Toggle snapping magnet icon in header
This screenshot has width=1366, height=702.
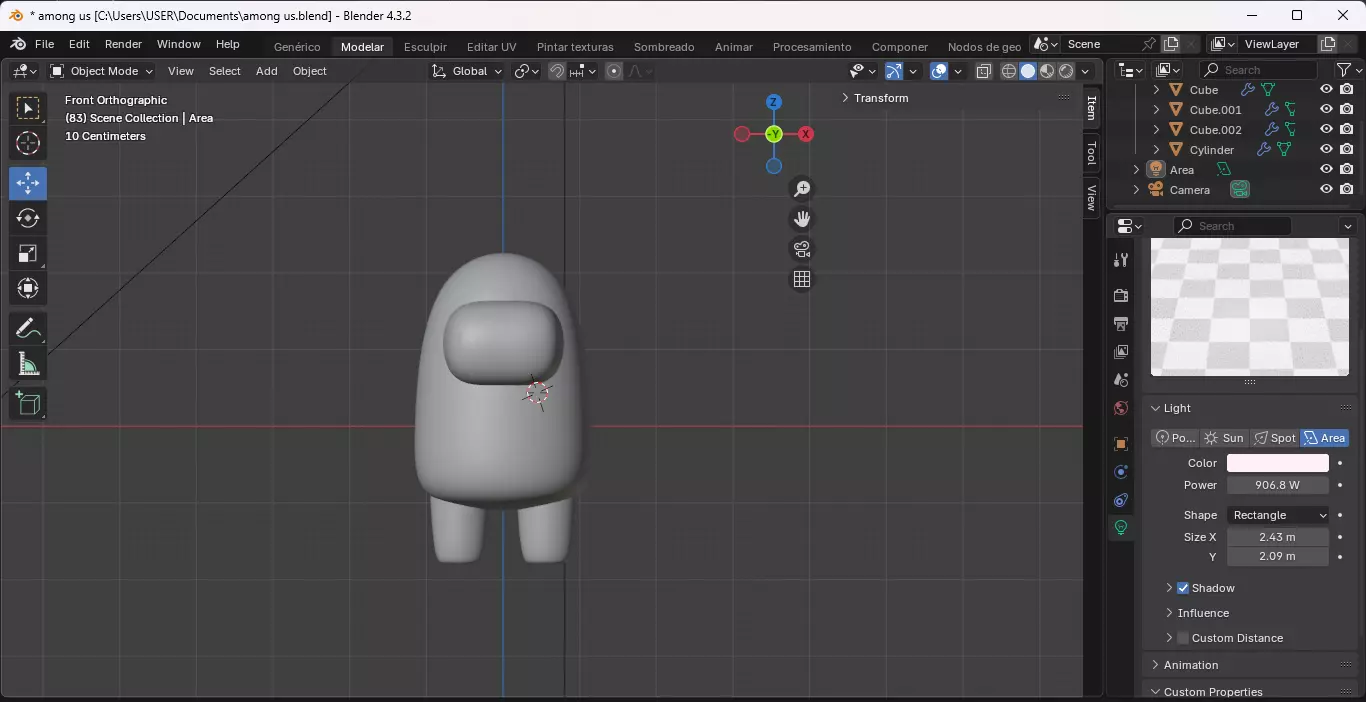[x=557, y=71]
